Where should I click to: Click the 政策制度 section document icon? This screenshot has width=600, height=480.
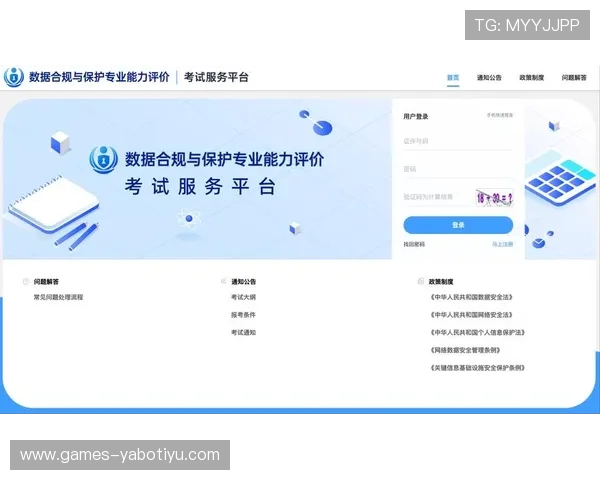[421, 282]
